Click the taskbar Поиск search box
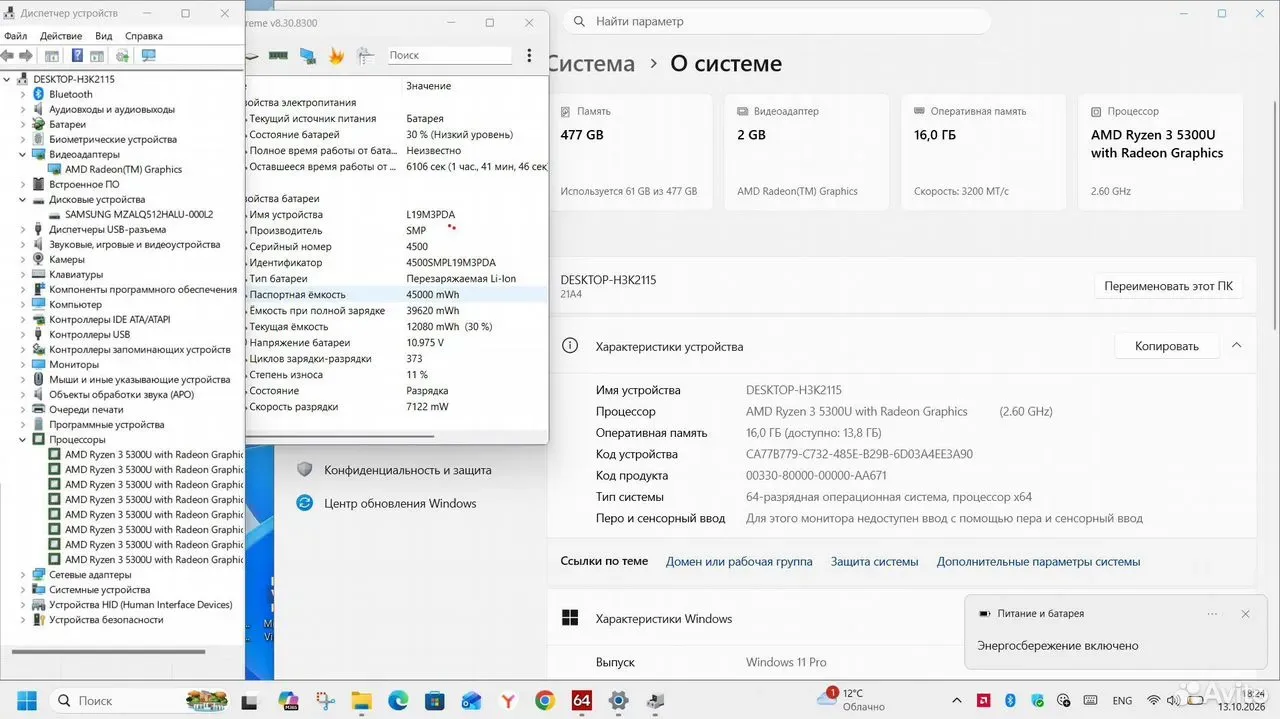The image size is (1280, 719). coord(139,700)
